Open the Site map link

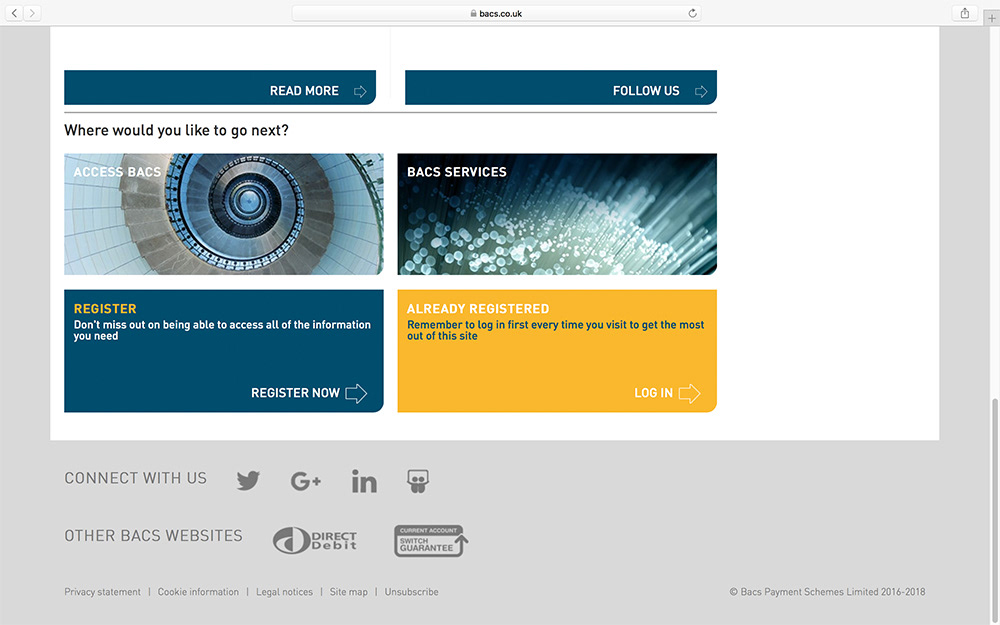tap(349, 592)
